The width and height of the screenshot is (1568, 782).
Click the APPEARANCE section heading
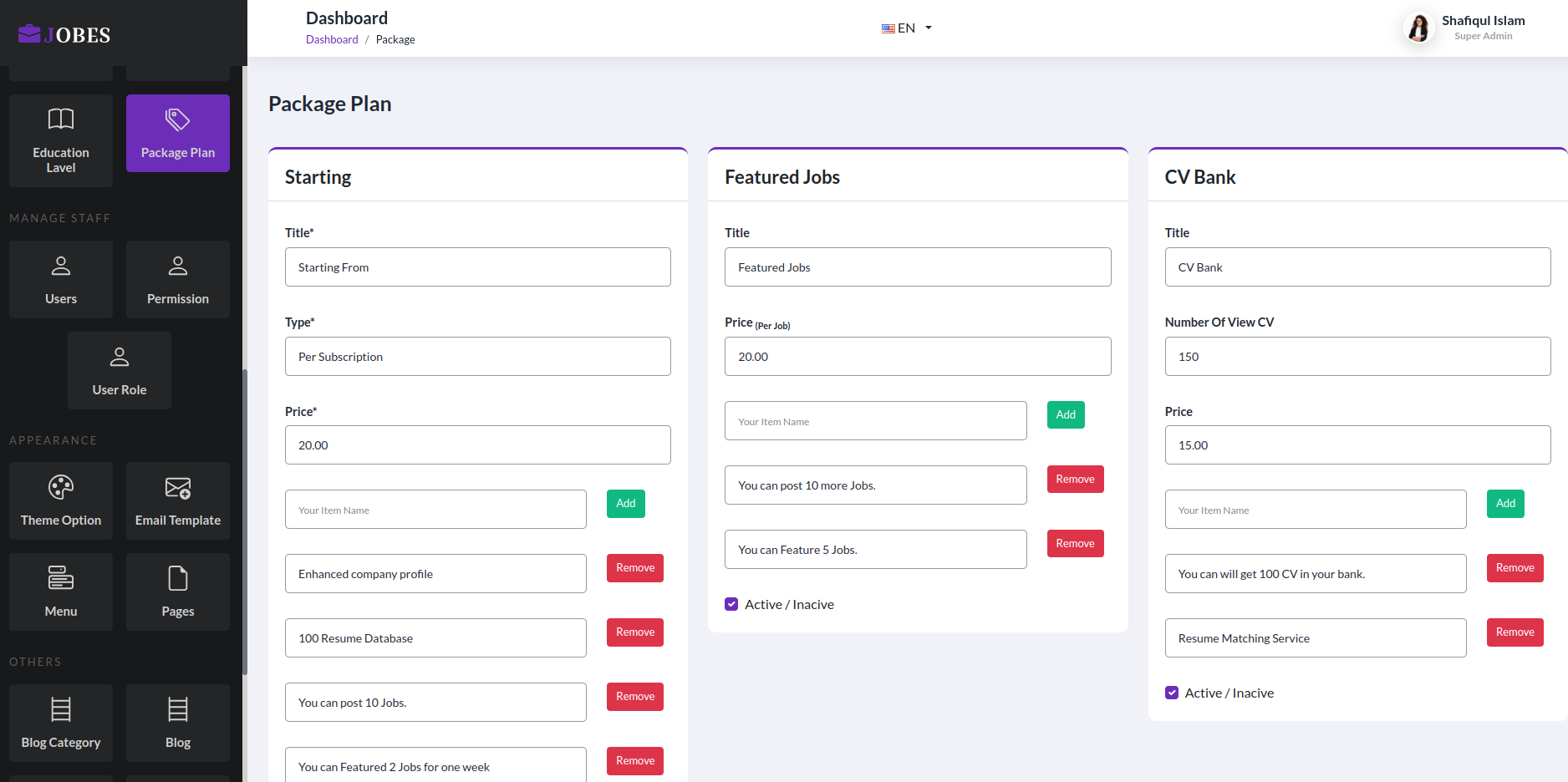[x=53, y=440]
